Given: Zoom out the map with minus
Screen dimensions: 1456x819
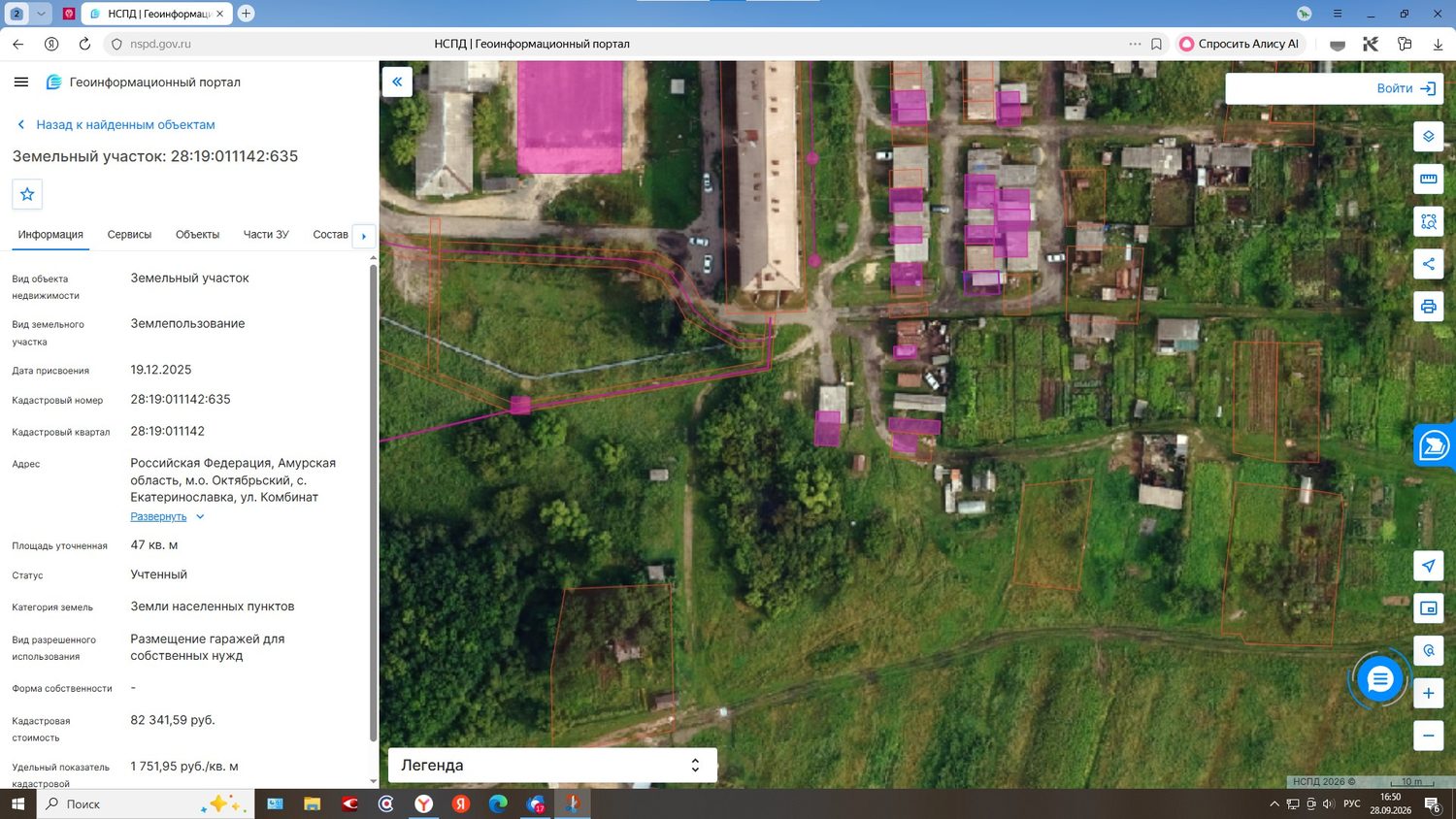Looking at the screenshot, I should coord(1428,736).
